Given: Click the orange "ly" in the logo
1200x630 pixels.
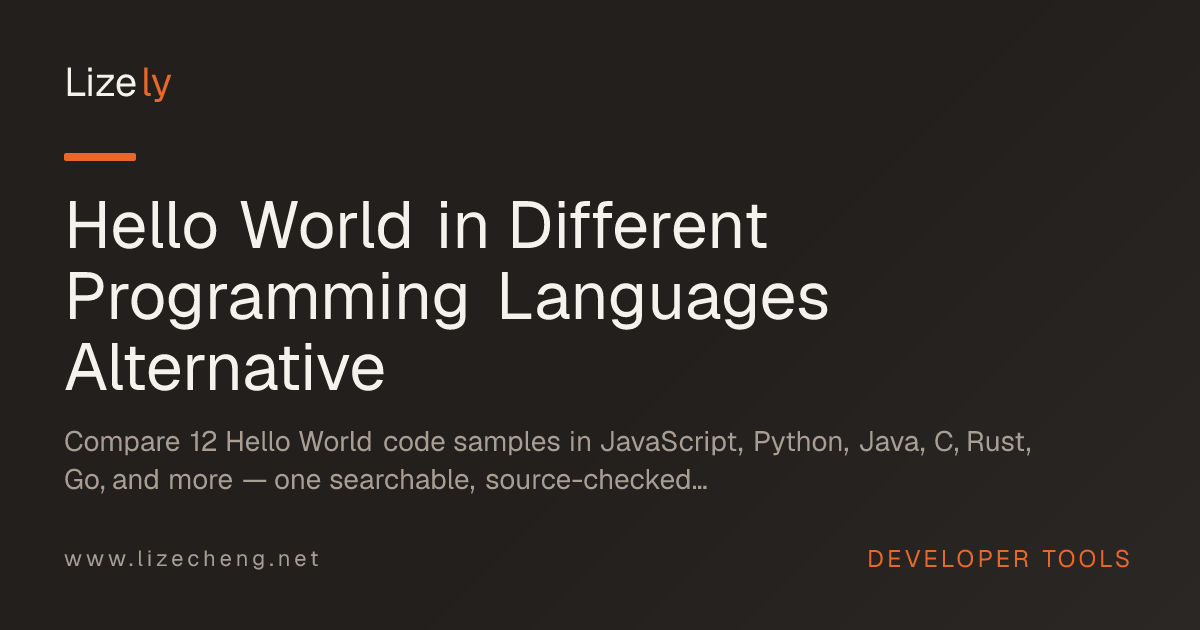Looking at the screenshot, I should coord(157,86).
